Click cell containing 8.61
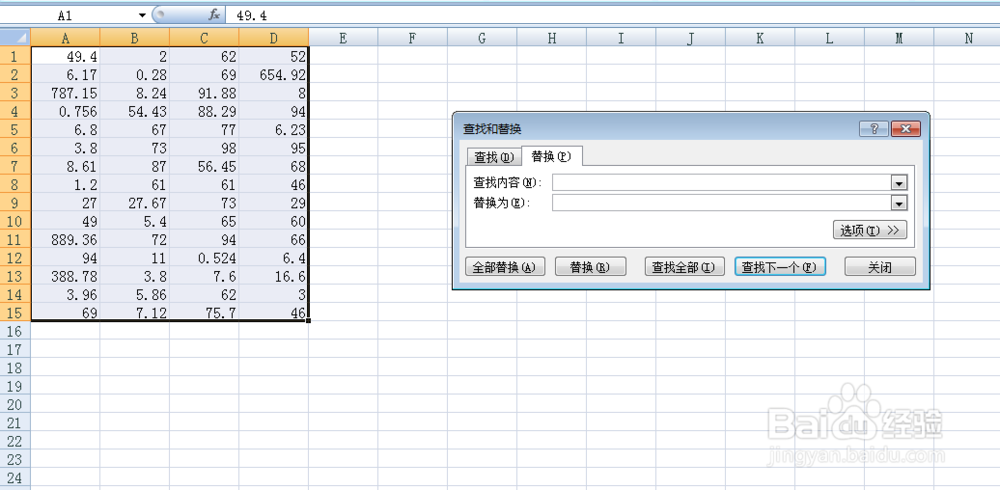Image resolution: width=1000 pixels, height=490 pixels. click(x=66, y=167)
